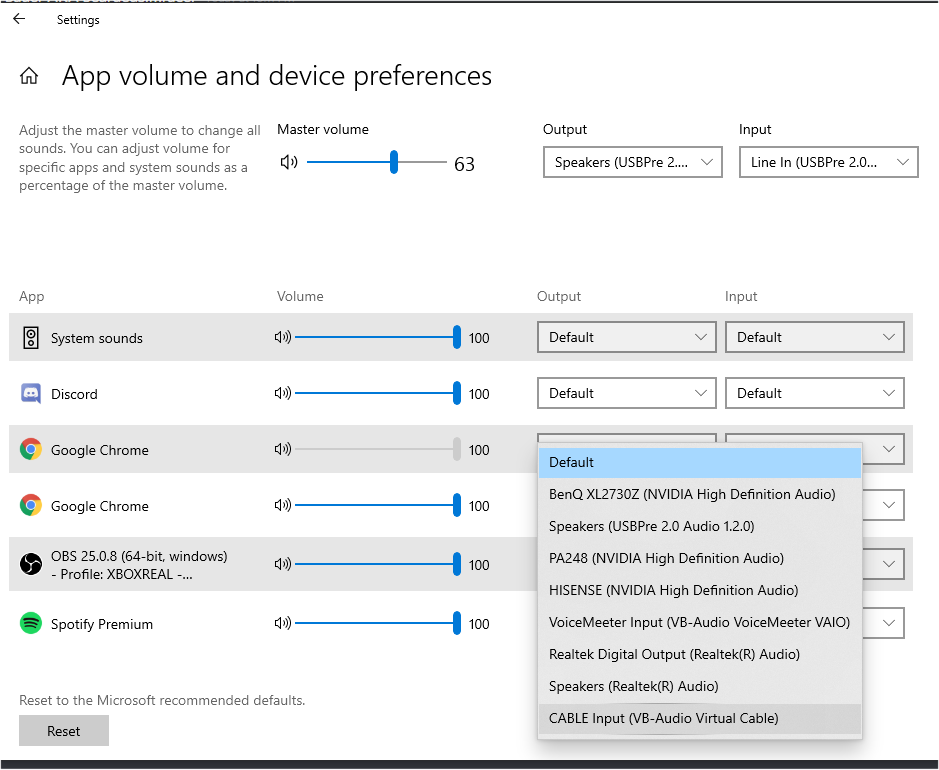
Task: Click the OBS volume slider handle
Action: pos(457,564)
